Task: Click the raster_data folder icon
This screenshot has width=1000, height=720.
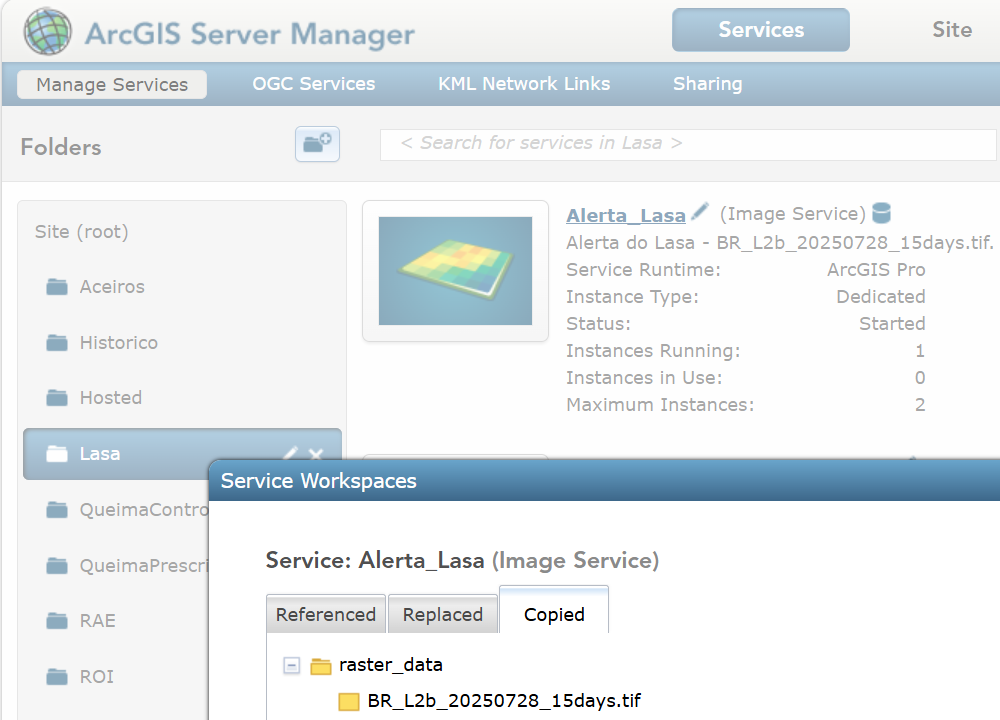Action: (x=321, y=666)
